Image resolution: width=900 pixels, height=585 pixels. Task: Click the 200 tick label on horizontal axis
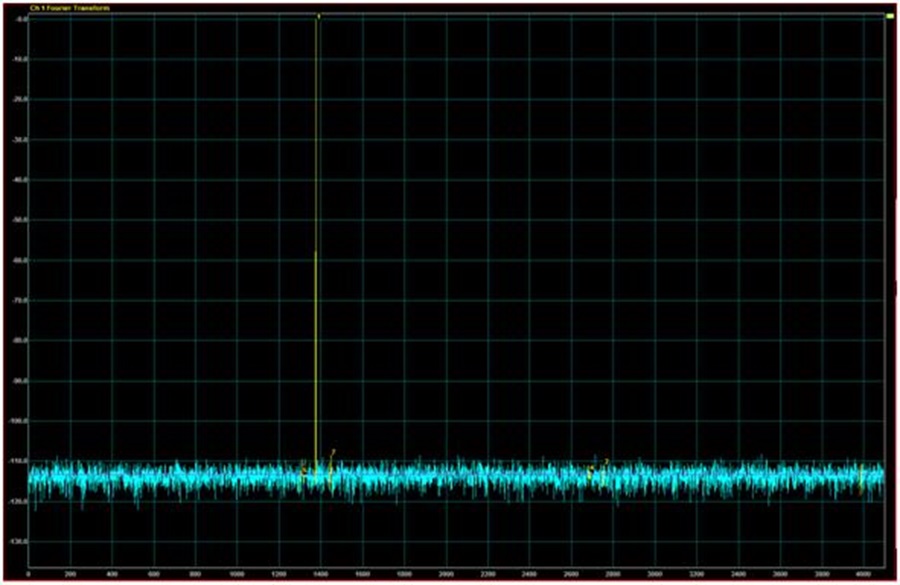click(71, 574)
